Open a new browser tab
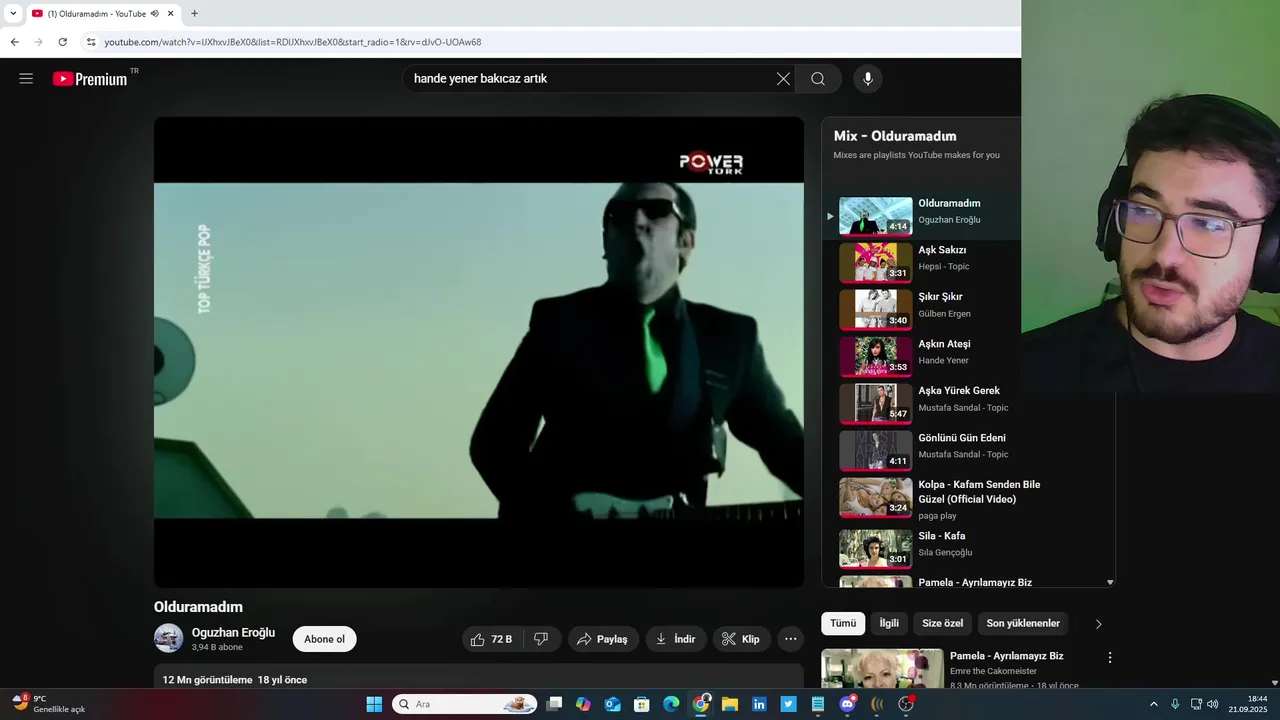This screenshot has width=1280, height=720. coord(194,14)
